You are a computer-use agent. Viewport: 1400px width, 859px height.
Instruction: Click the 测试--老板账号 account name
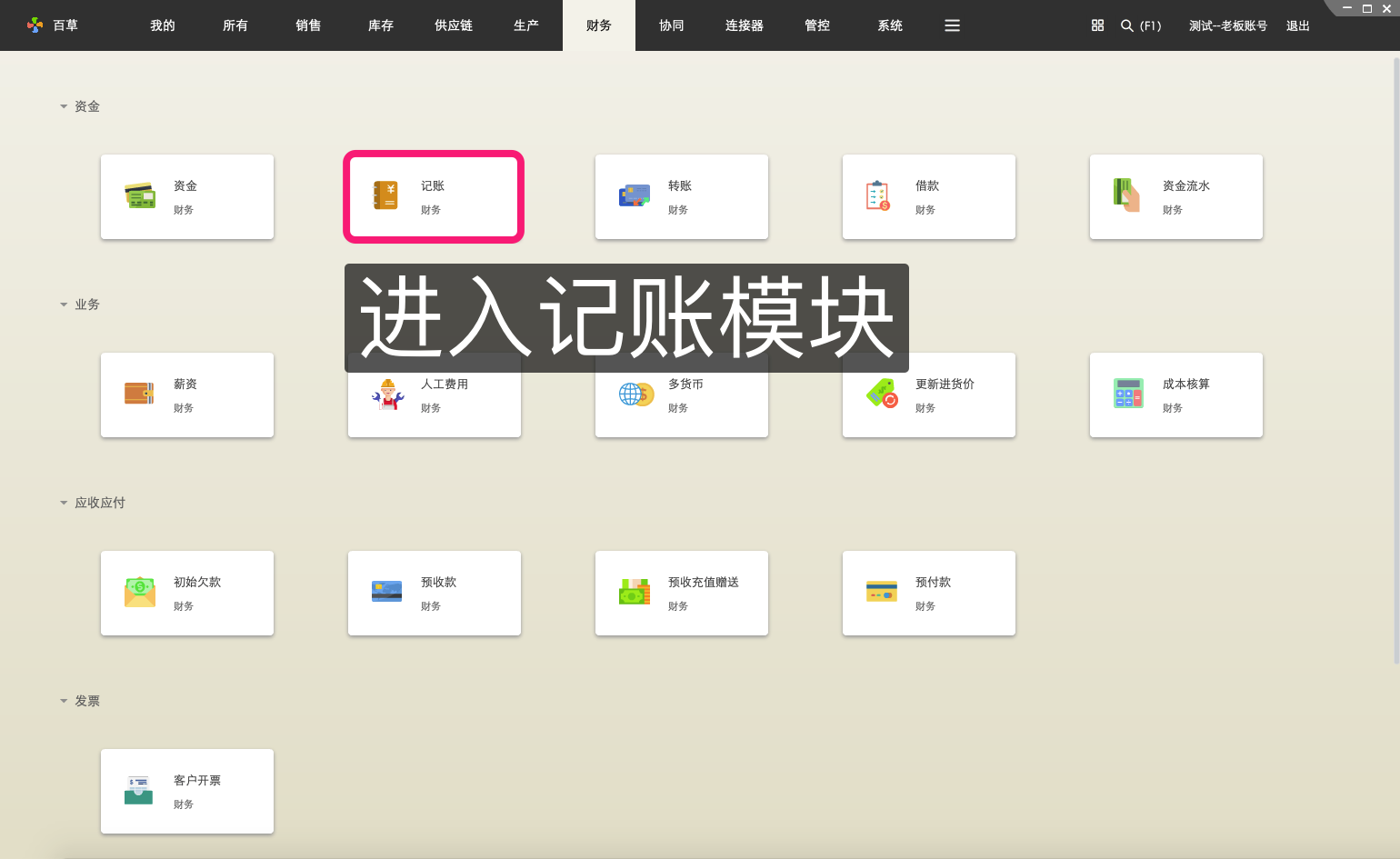click(1228, 25)
